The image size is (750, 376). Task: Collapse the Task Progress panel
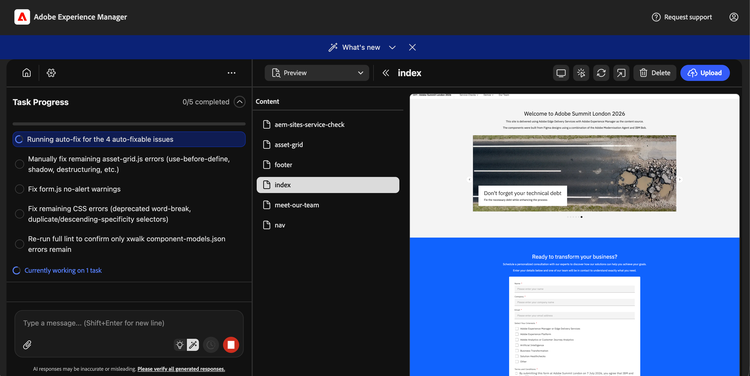(x=240, y=102)
